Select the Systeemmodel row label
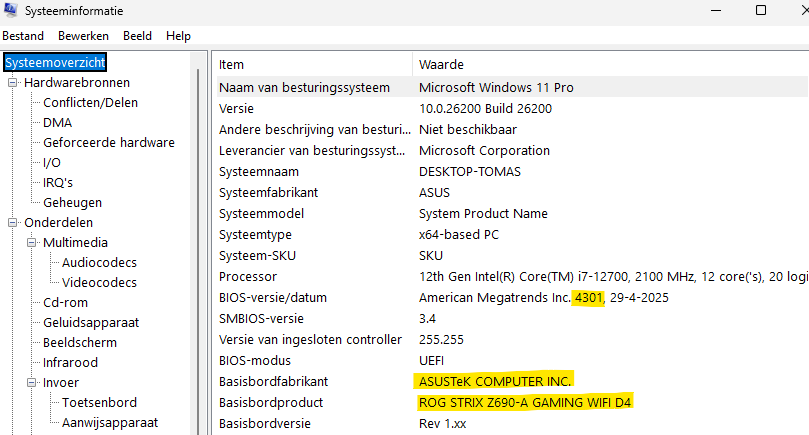Viewport: 809px width, 435px height. point(261,214)
